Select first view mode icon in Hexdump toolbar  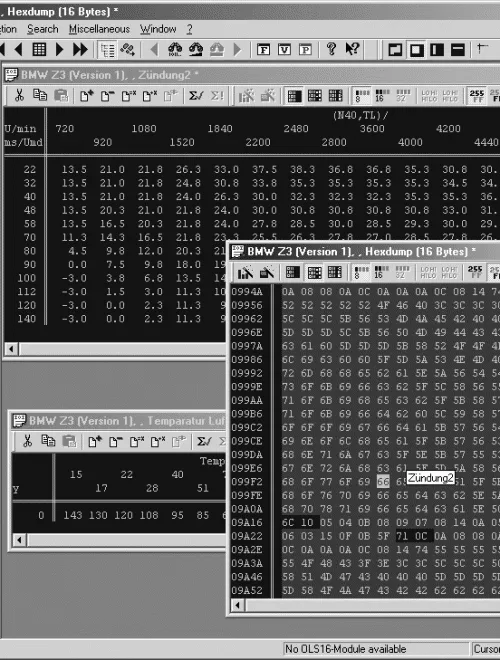pyautogui.click(x=293, y=272)
